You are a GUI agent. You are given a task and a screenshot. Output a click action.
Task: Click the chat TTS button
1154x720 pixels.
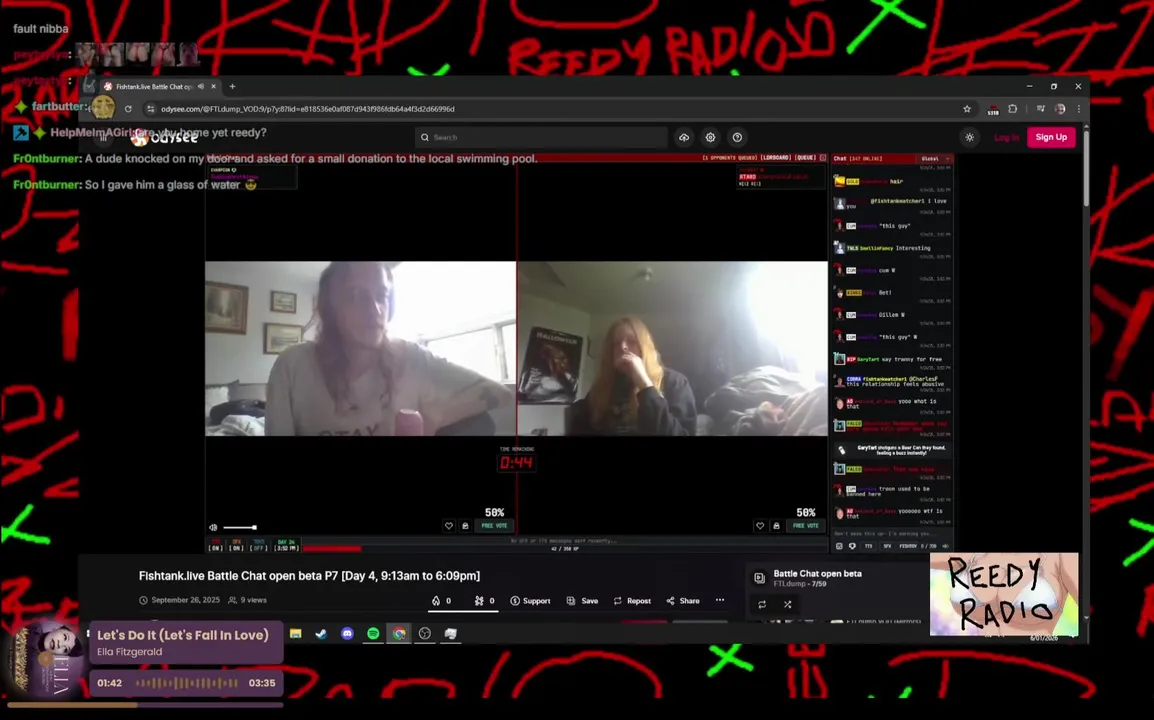click(868, 546)
